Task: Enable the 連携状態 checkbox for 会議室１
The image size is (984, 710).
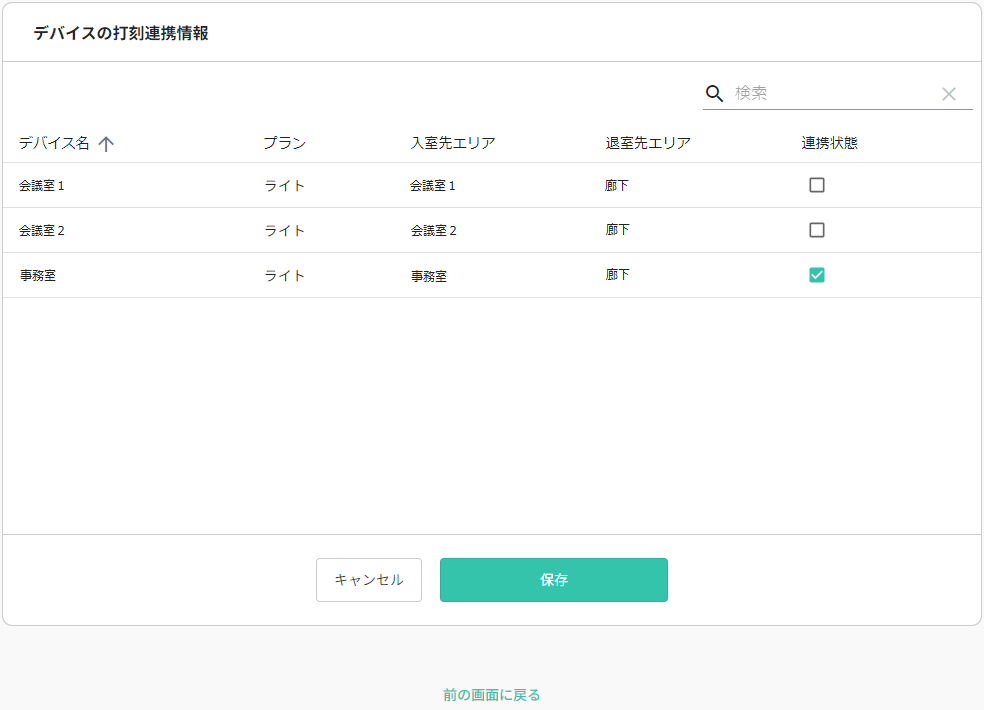Action: tap(817, 184)
